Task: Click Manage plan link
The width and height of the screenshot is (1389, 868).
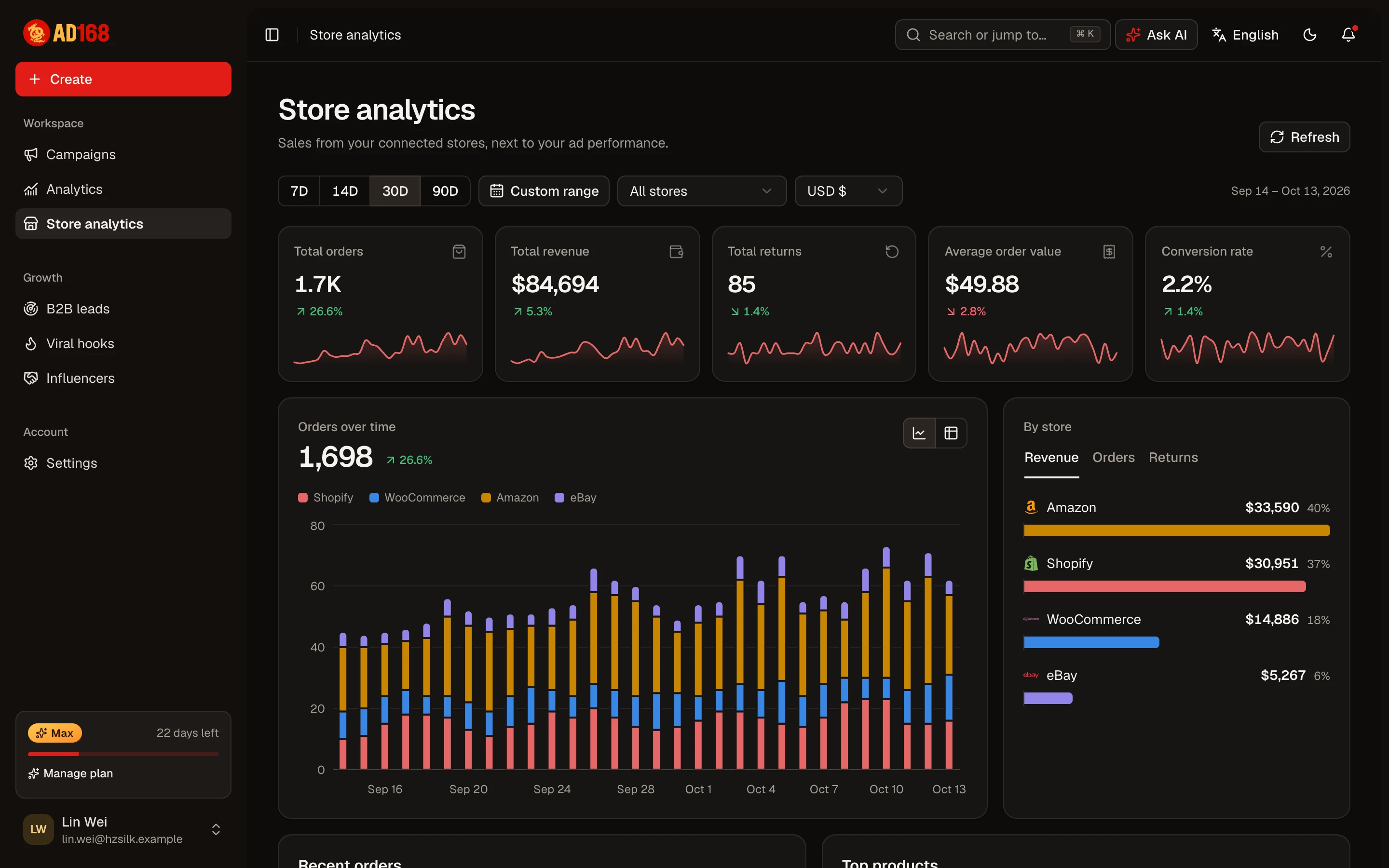Action: [70, 773]
